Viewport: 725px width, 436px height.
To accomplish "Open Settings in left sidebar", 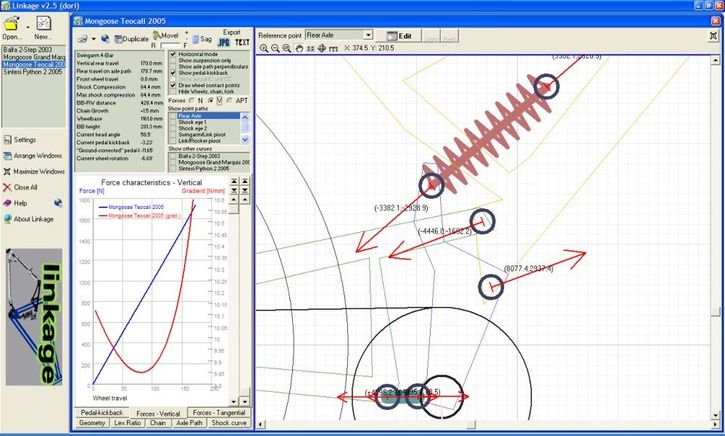I will [x=19, y=140].
